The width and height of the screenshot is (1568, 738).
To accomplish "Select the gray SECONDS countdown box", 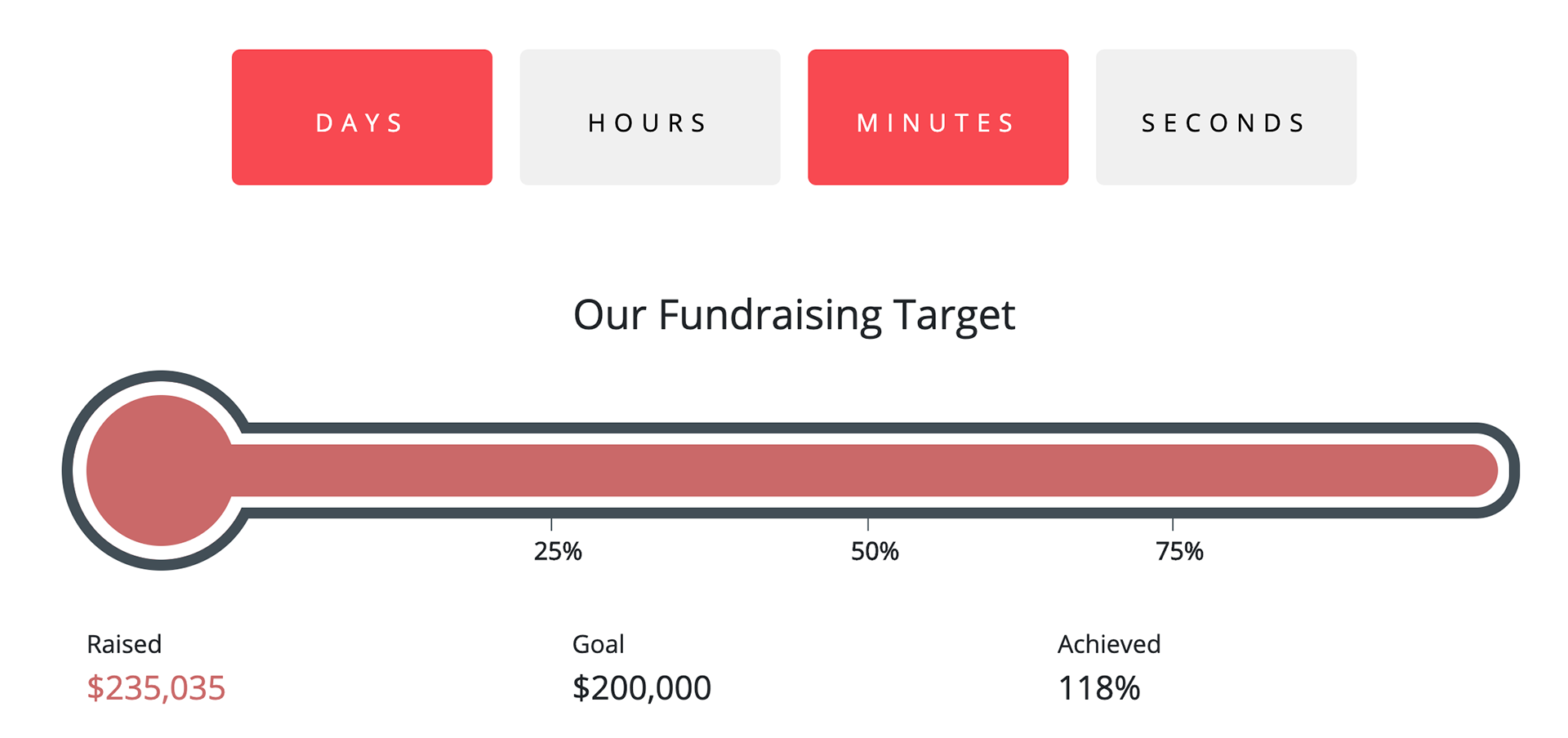I will 1226,117.
